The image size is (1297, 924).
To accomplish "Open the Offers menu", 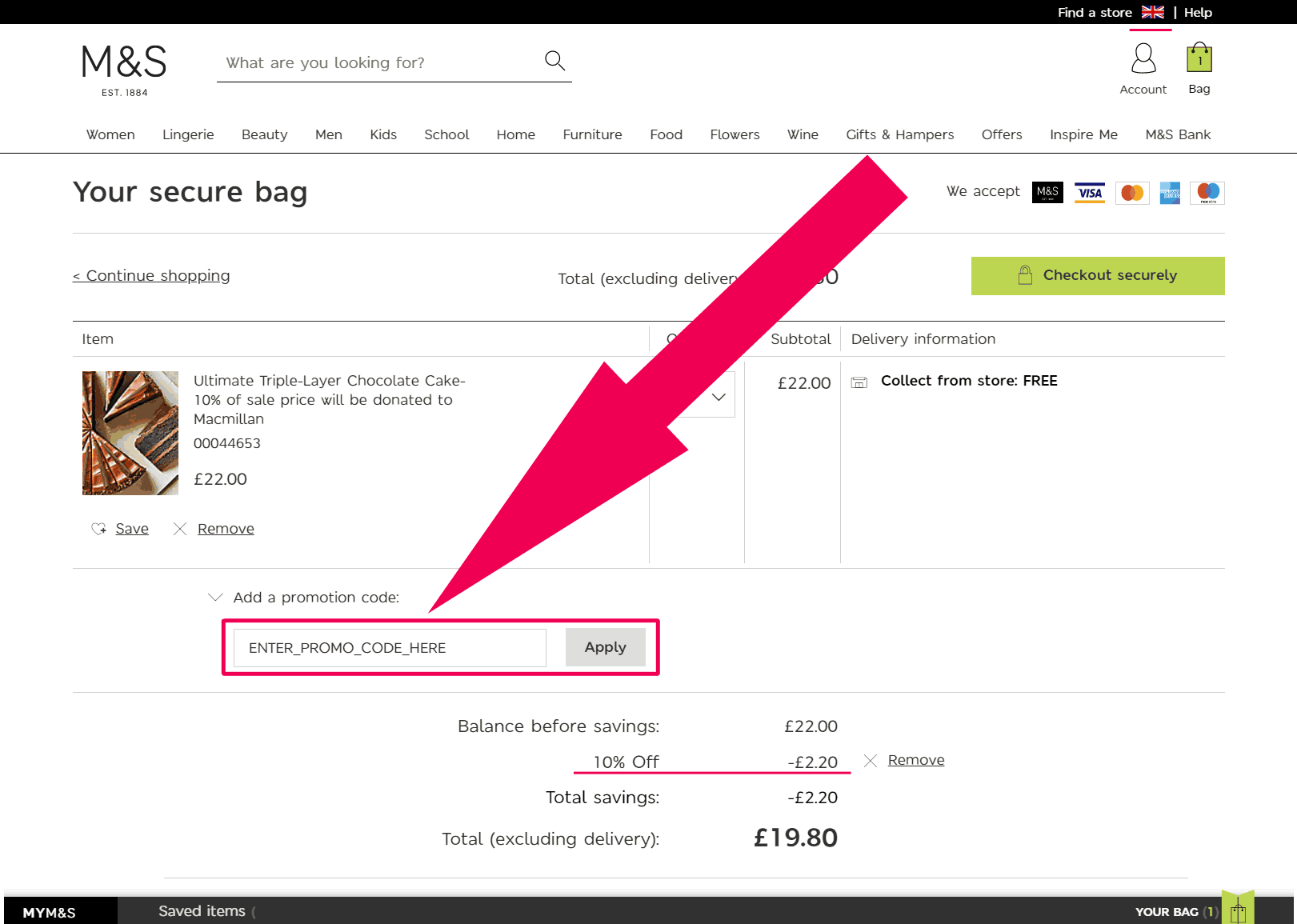I will [x=1002, y=134].
